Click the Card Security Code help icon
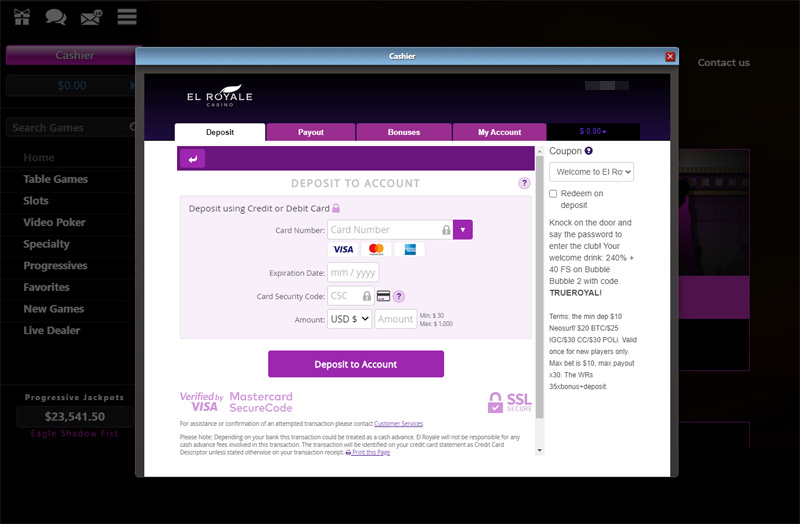 tap(399, 296)
